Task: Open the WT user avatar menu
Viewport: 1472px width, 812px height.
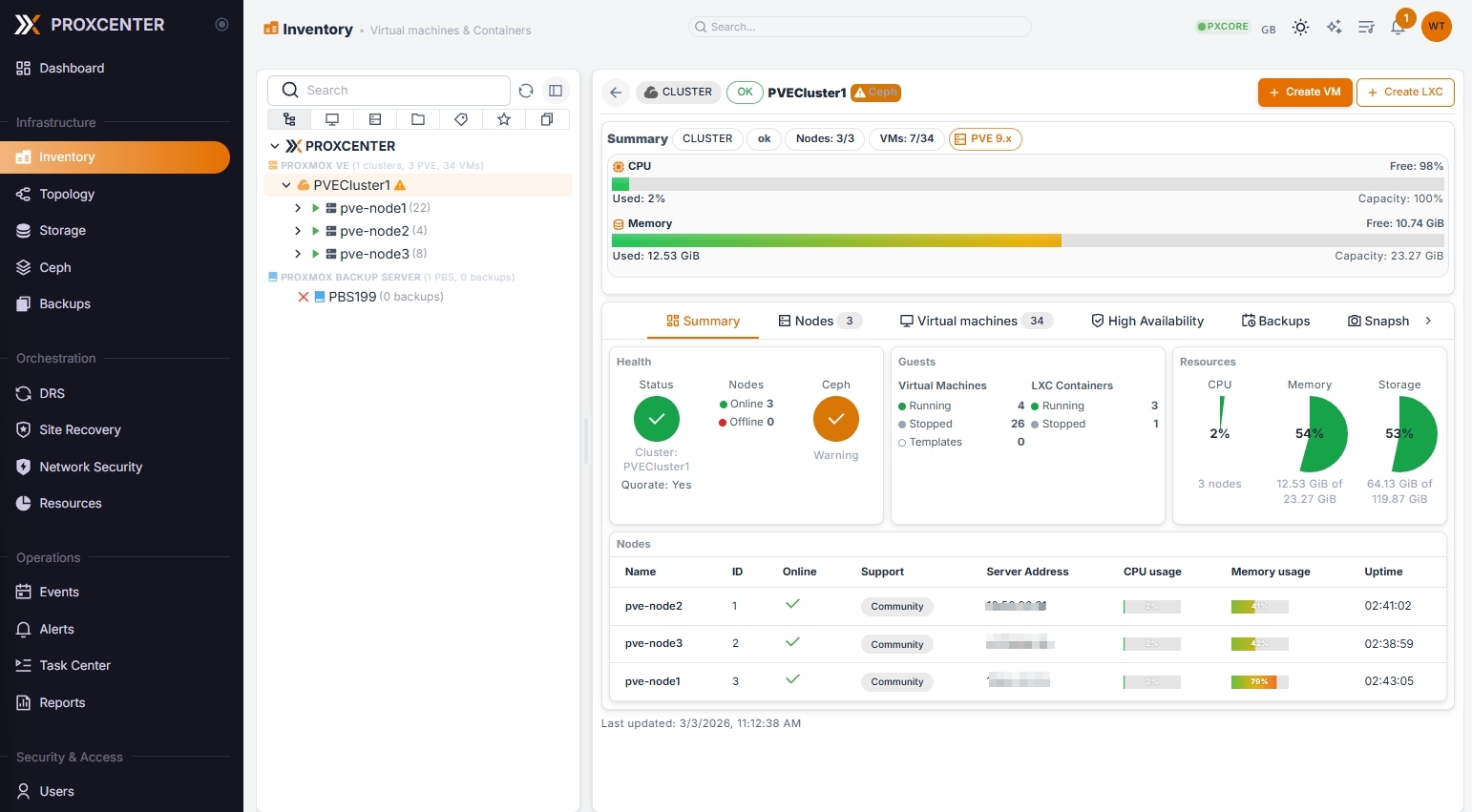Action: tap(1436, 27)
